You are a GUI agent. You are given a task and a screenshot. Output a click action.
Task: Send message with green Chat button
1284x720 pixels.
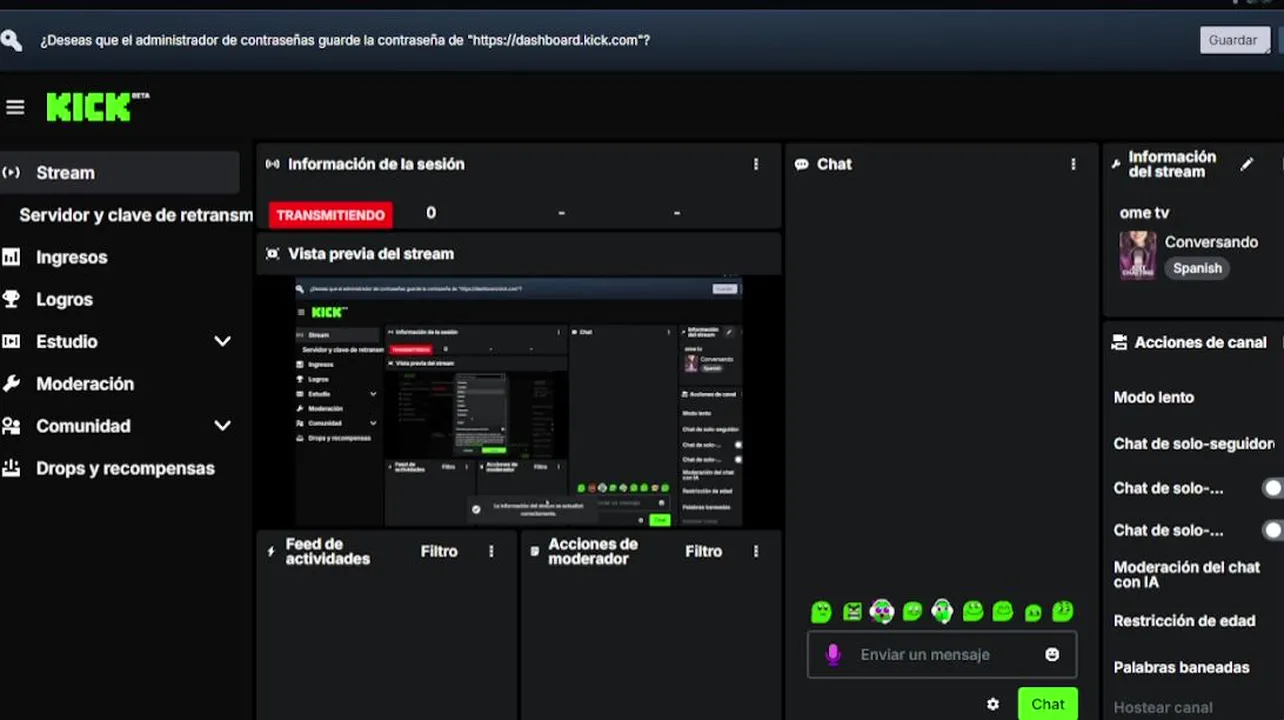pos(1047,704)
